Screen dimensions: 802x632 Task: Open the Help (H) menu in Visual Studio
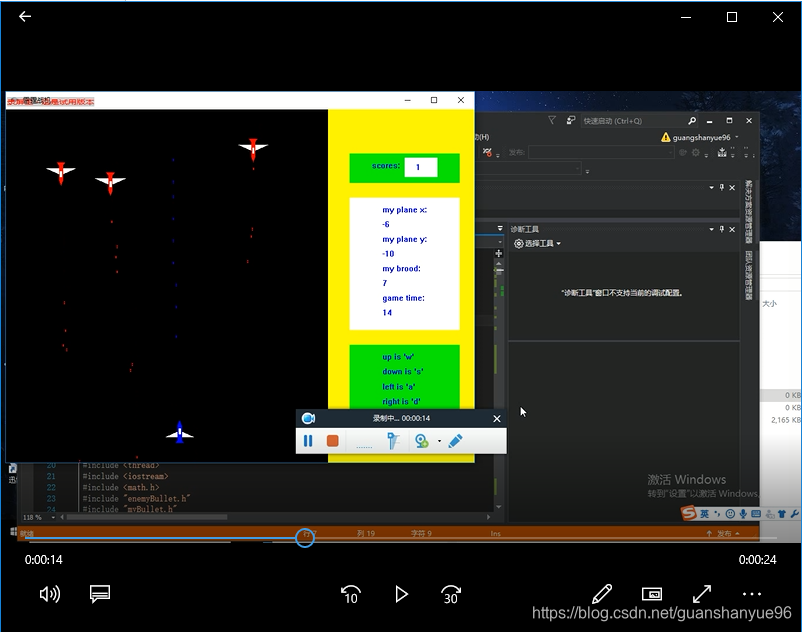pos(482,137)
